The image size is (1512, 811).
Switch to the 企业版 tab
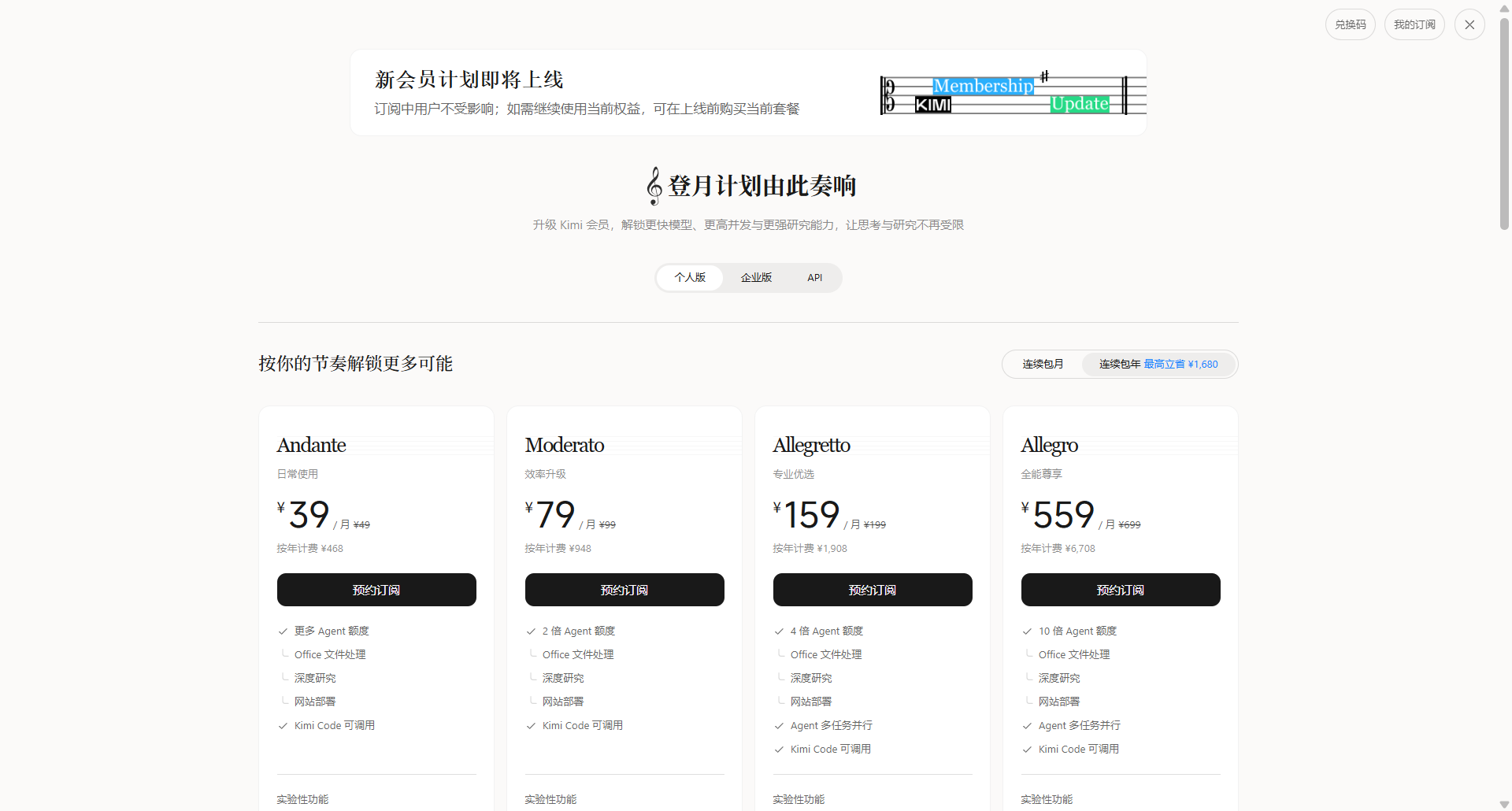756,277
